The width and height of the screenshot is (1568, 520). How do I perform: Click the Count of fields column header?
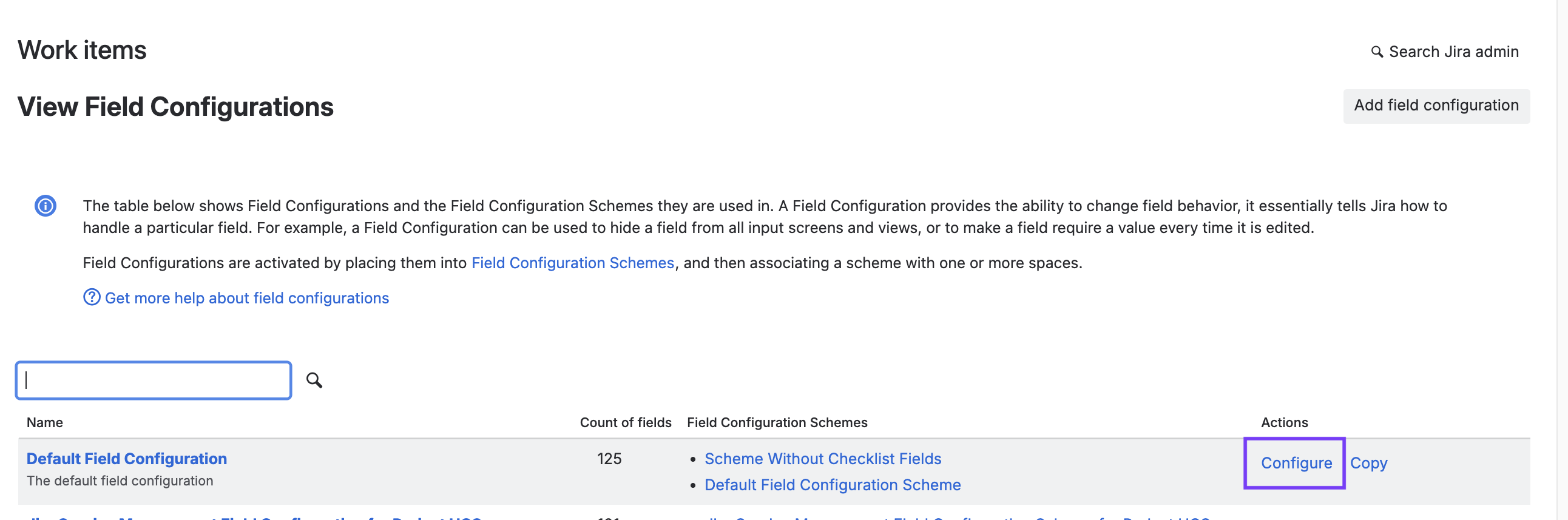(625, 422)
